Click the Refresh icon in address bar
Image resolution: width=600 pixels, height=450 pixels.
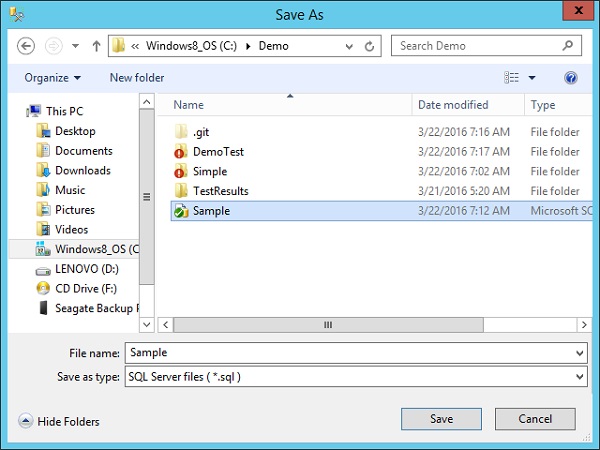[x=371, y=46]
